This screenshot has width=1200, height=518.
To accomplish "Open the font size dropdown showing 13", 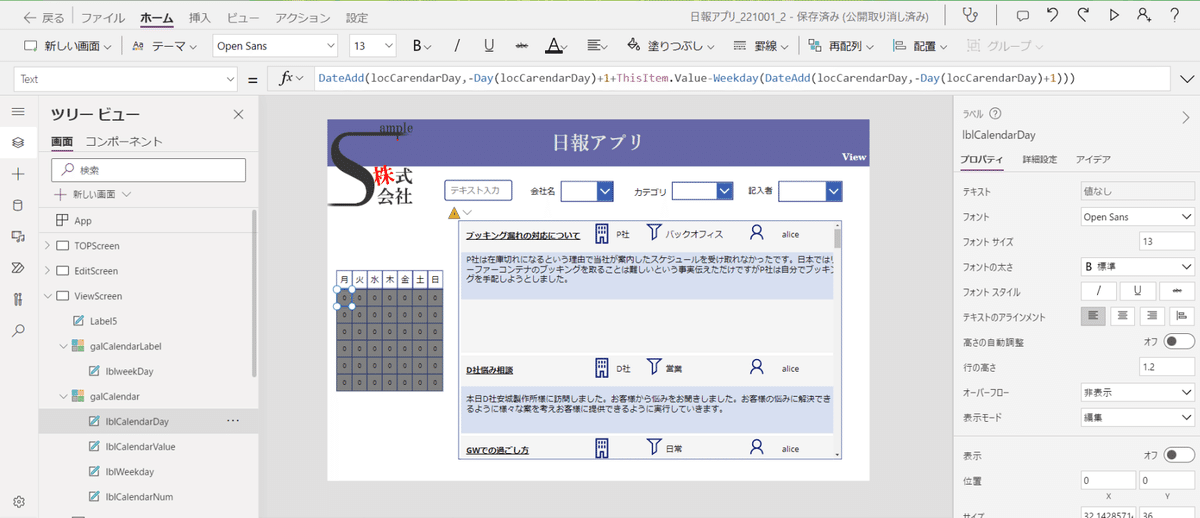I will coord(372,46).
